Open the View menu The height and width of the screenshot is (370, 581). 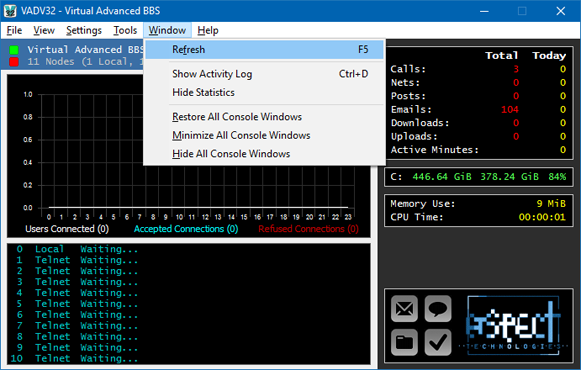click(x=44, y=30)
